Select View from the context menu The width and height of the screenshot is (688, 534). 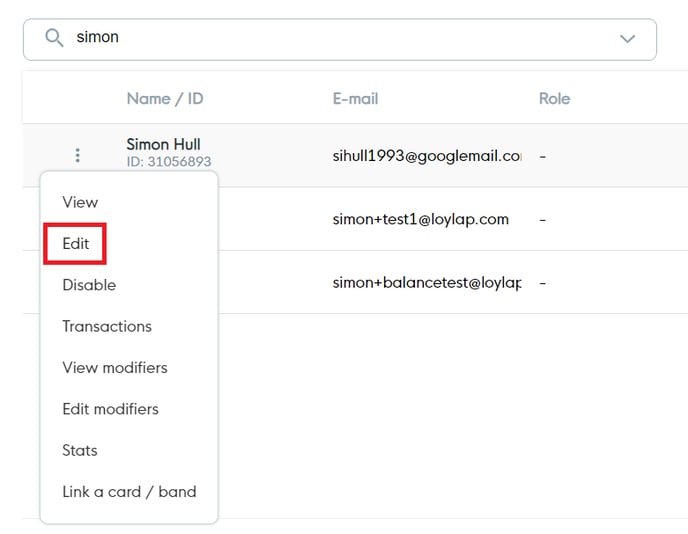(x=80, y=202)
